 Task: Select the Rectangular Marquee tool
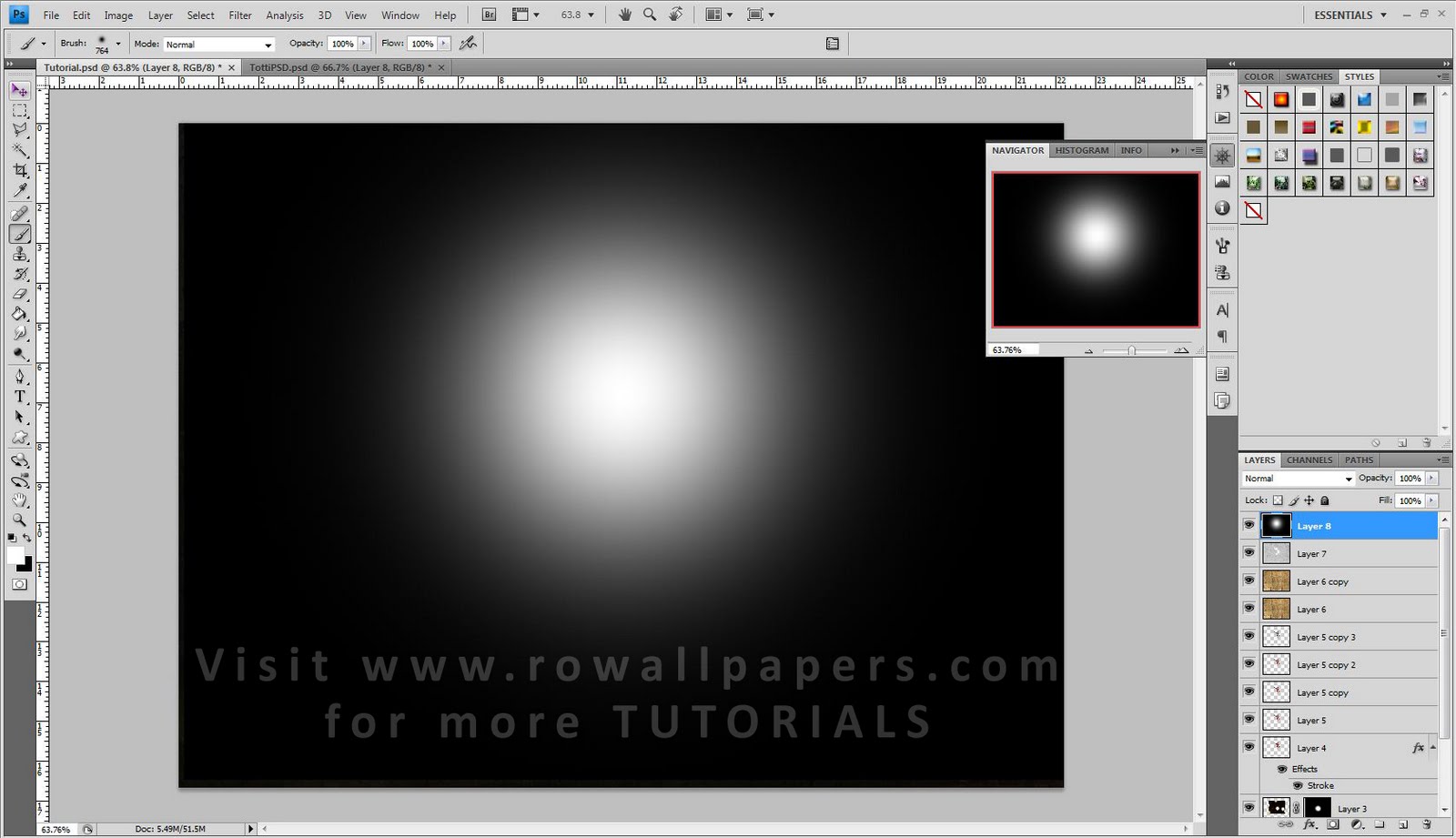coord(19,111)
